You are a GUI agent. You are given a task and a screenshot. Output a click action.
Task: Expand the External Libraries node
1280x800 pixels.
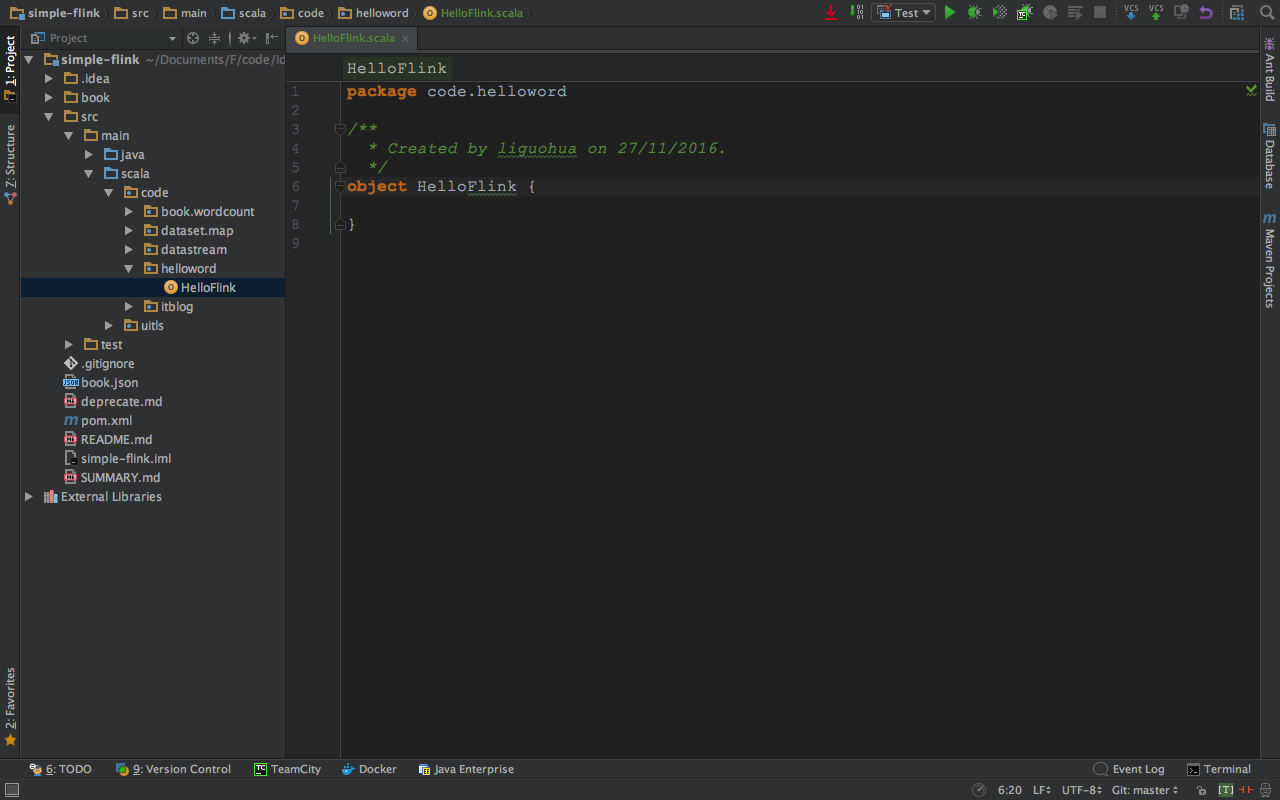coord(29,497)
